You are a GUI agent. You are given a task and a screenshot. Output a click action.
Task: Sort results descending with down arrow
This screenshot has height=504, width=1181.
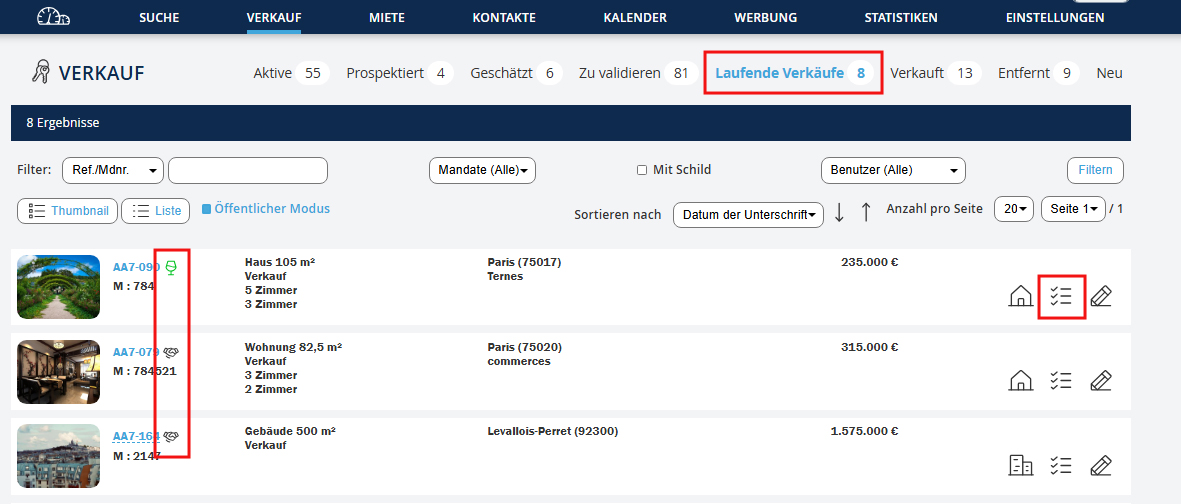point(839,212)
